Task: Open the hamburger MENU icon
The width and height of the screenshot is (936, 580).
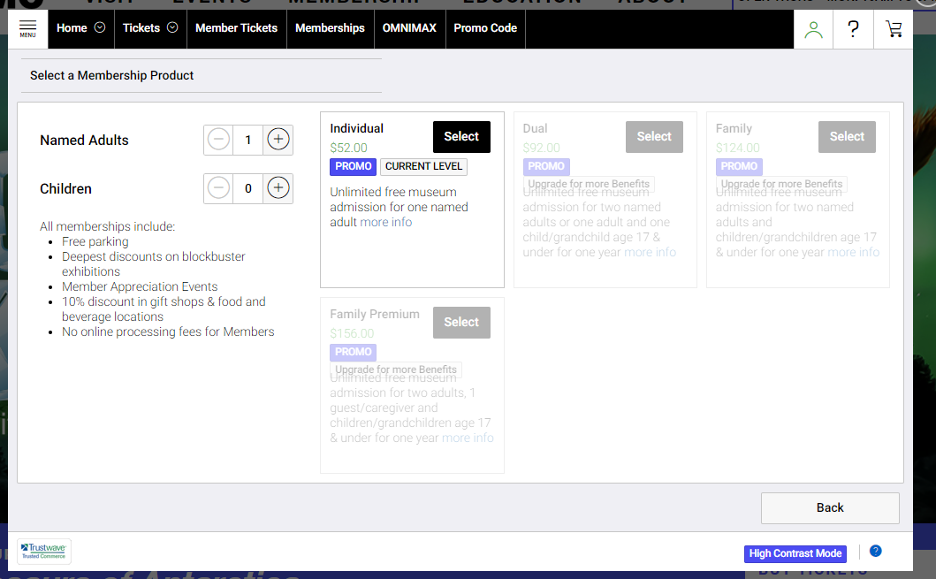Action: pos(27,28)
